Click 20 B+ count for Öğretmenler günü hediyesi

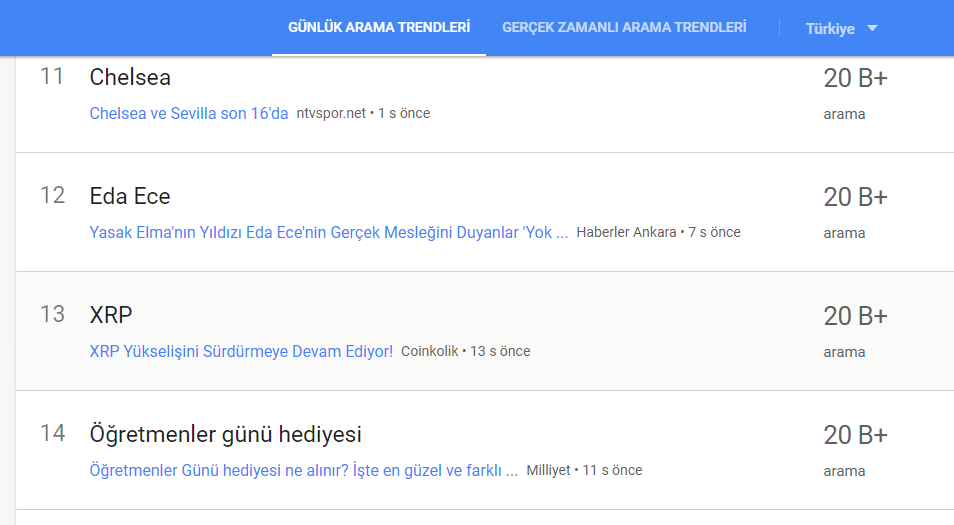click(x=855, y=435)
